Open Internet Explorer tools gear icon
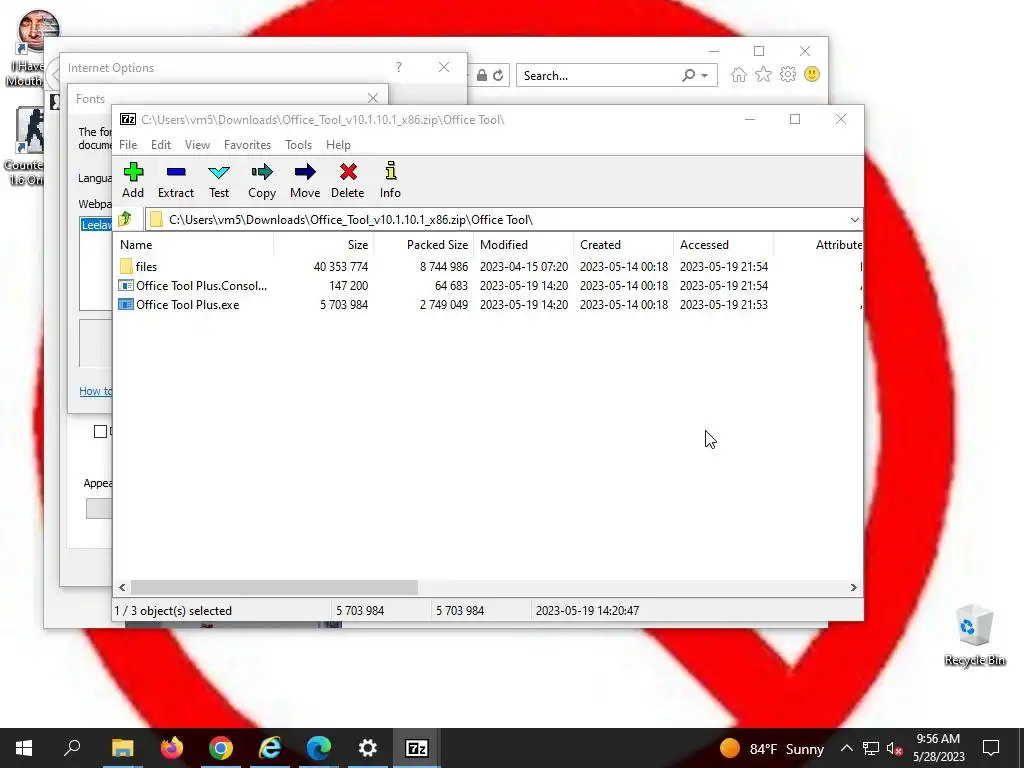Viewport: 1024px width, 768px height. tap(788, 74)
